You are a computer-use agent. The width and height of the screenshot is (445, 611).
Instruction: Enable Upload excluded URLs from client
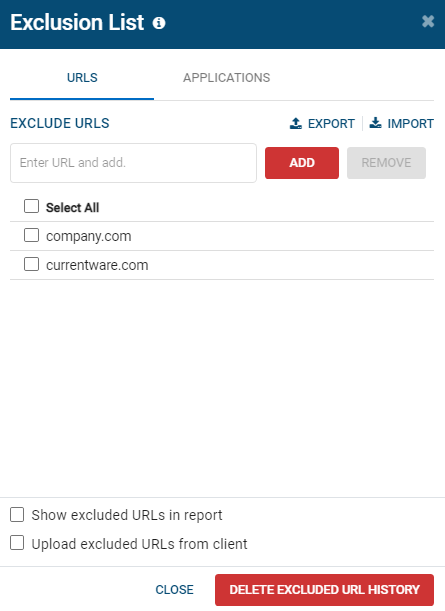tap(17, 543)
